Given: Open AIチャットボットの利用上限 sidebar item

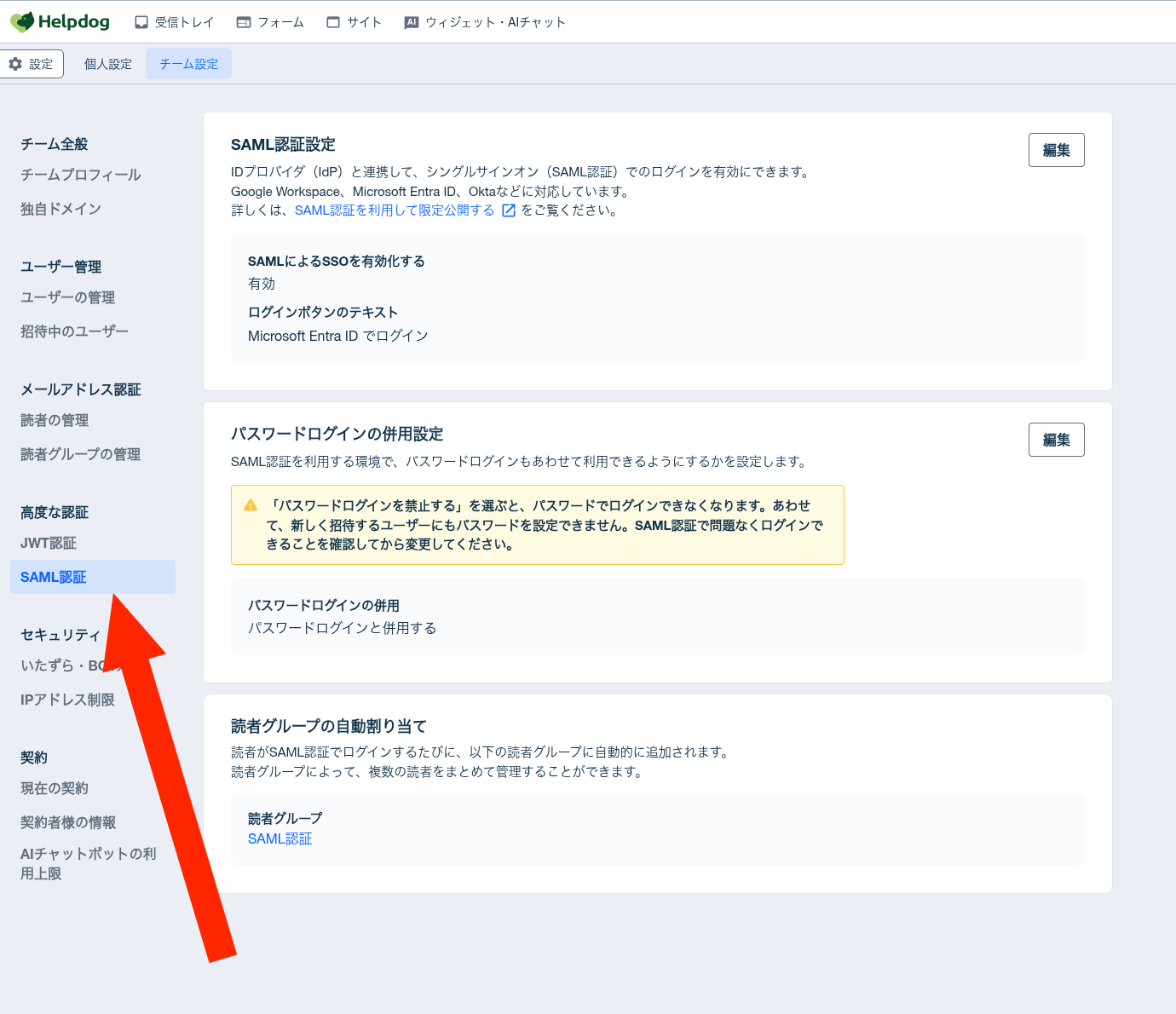Looking at the screenshot, I should 89,863.
